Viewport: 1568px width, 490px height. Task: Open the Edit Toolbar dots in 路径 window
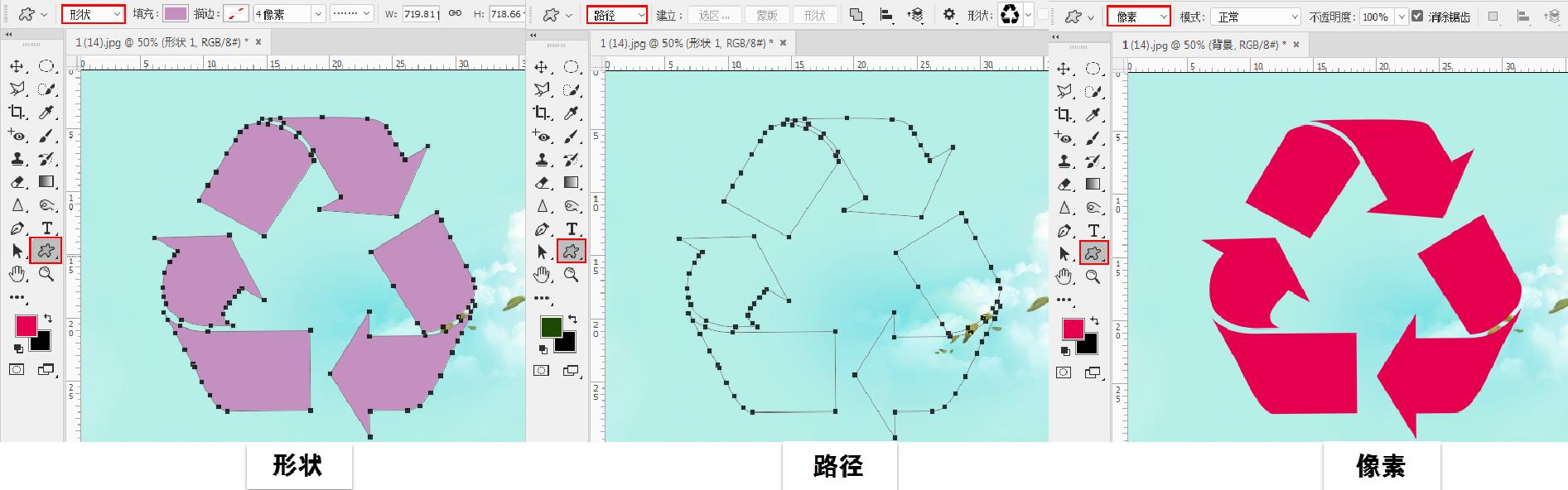[x=542, y=297]
